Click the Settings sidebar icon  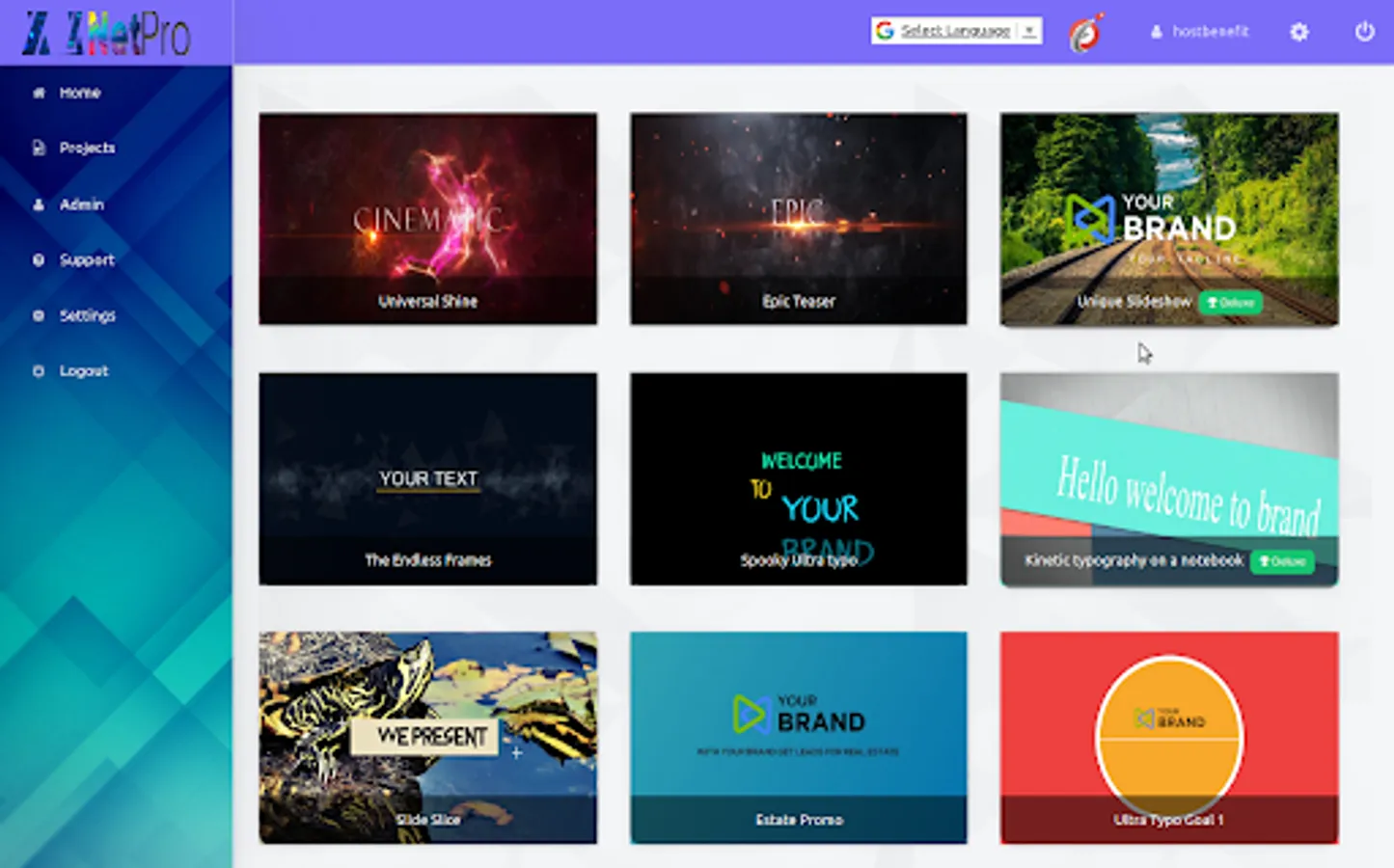pos(39,315)
